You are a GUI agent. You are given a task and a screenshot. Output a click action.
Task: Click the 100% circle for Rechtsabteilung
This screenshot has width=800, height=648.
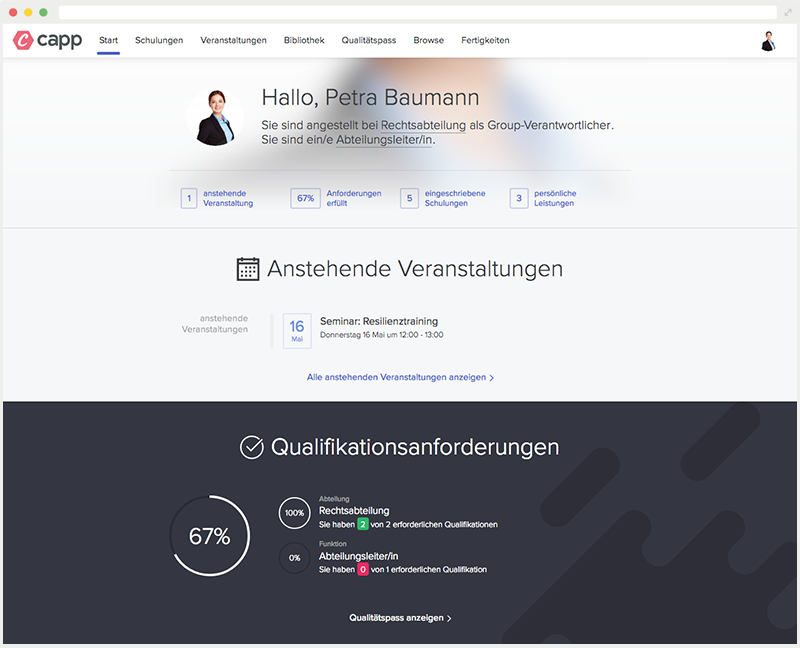[294, 513]
